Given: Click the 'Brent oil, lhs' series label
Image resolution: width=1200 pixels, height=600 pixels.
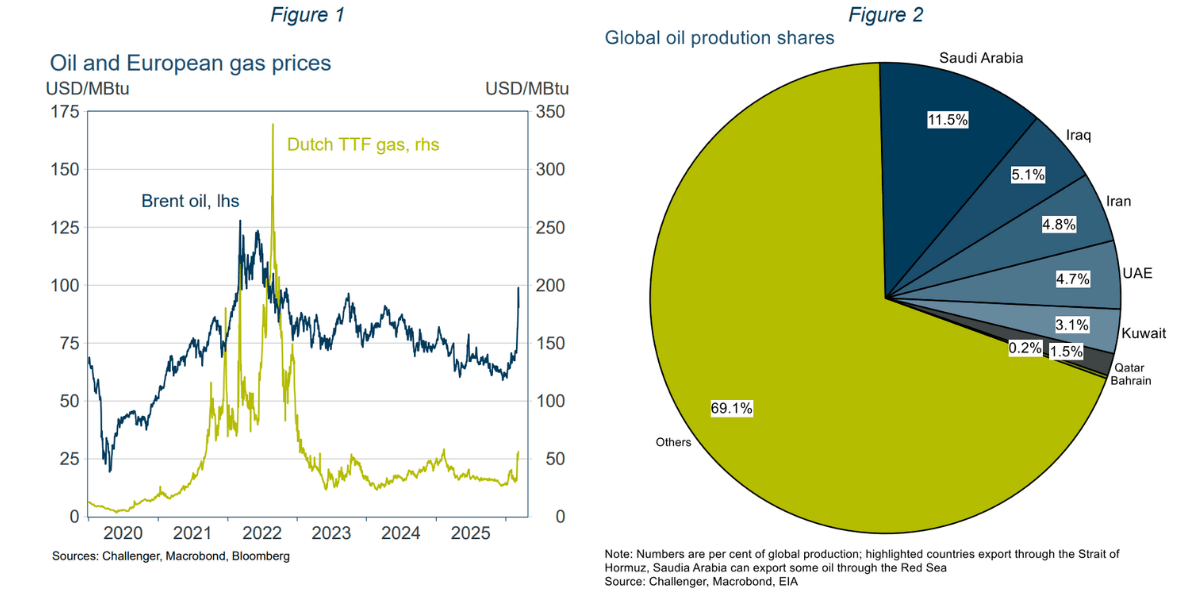Looking at the screenshot, I should [x=189, y=201].
